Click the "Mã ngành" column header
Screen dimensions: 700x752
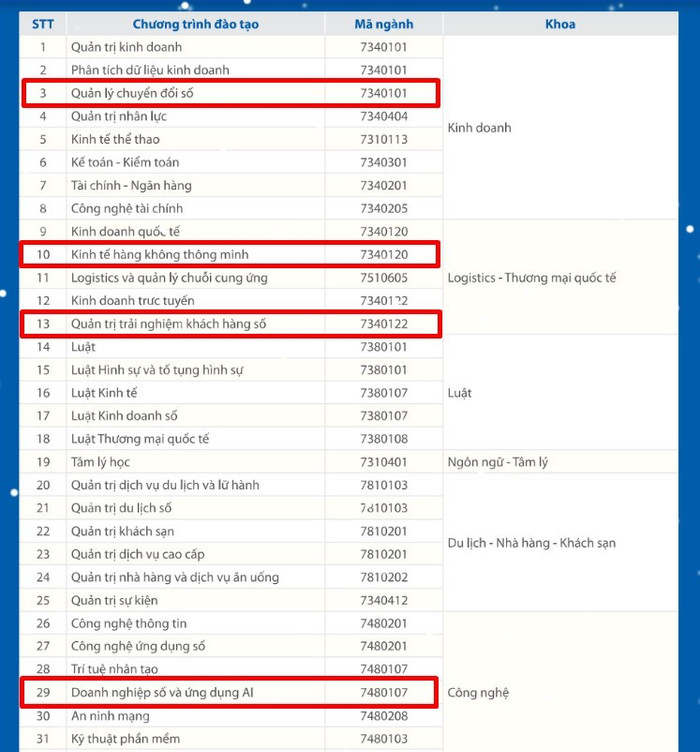click(x=384, y=24)
